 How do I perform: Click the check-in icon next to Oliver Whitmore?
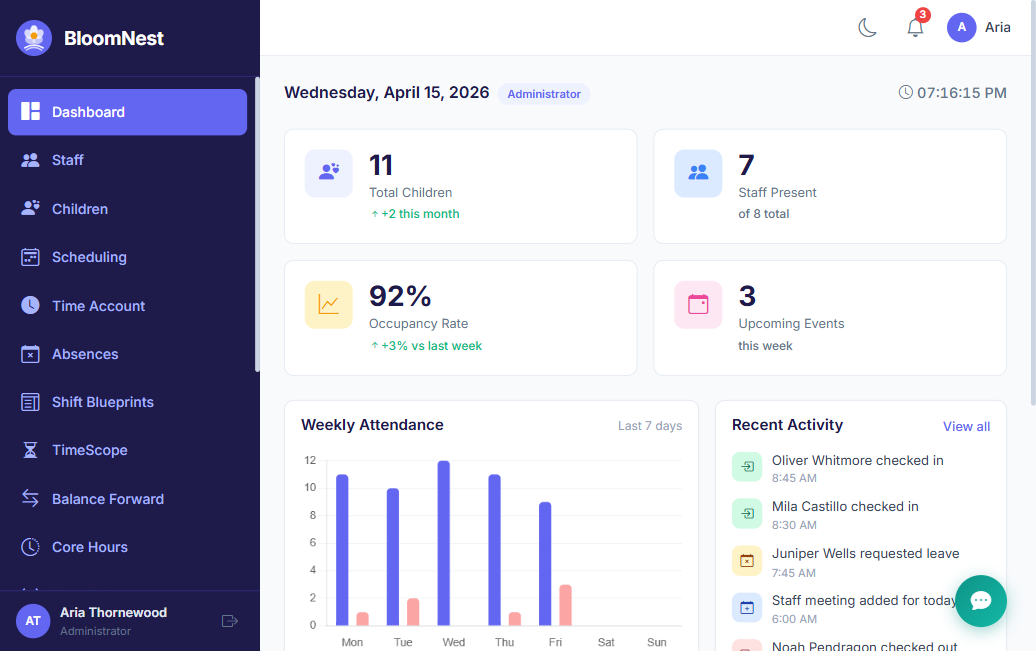[747, 466]
